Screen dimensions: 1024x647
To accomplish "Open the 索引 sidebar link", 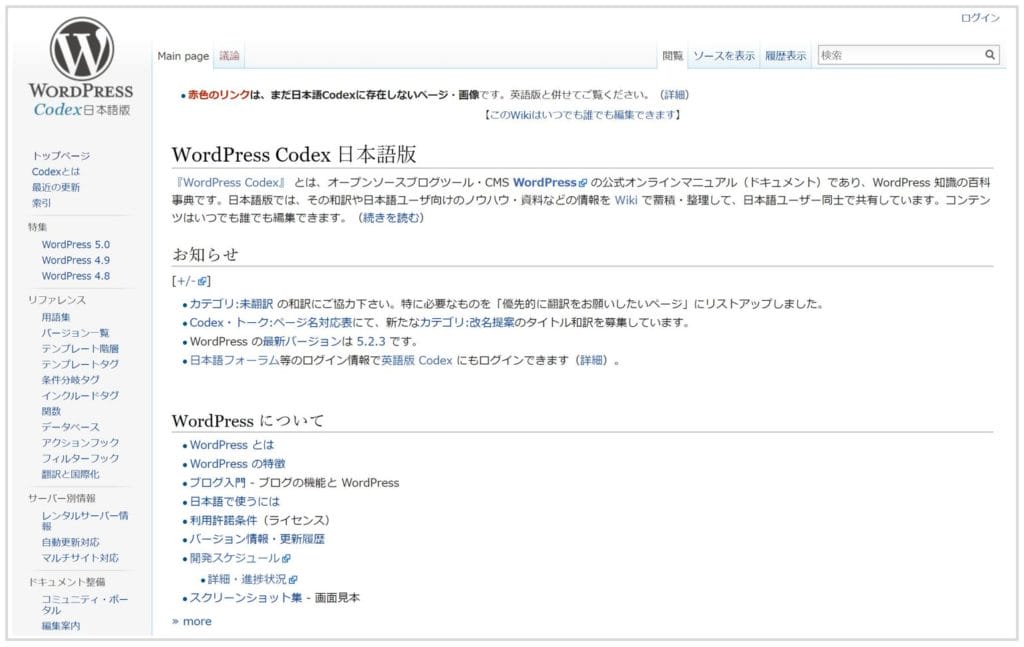I will coord(41,203).
